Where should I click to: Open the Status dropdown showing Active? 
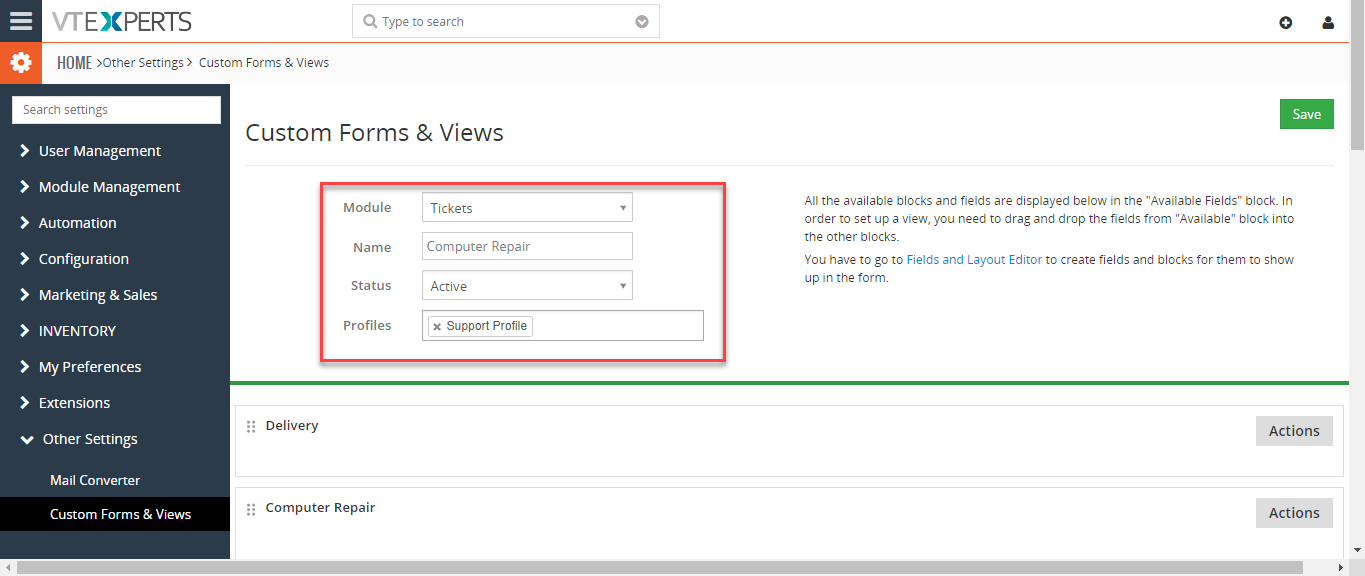point(527,286)
